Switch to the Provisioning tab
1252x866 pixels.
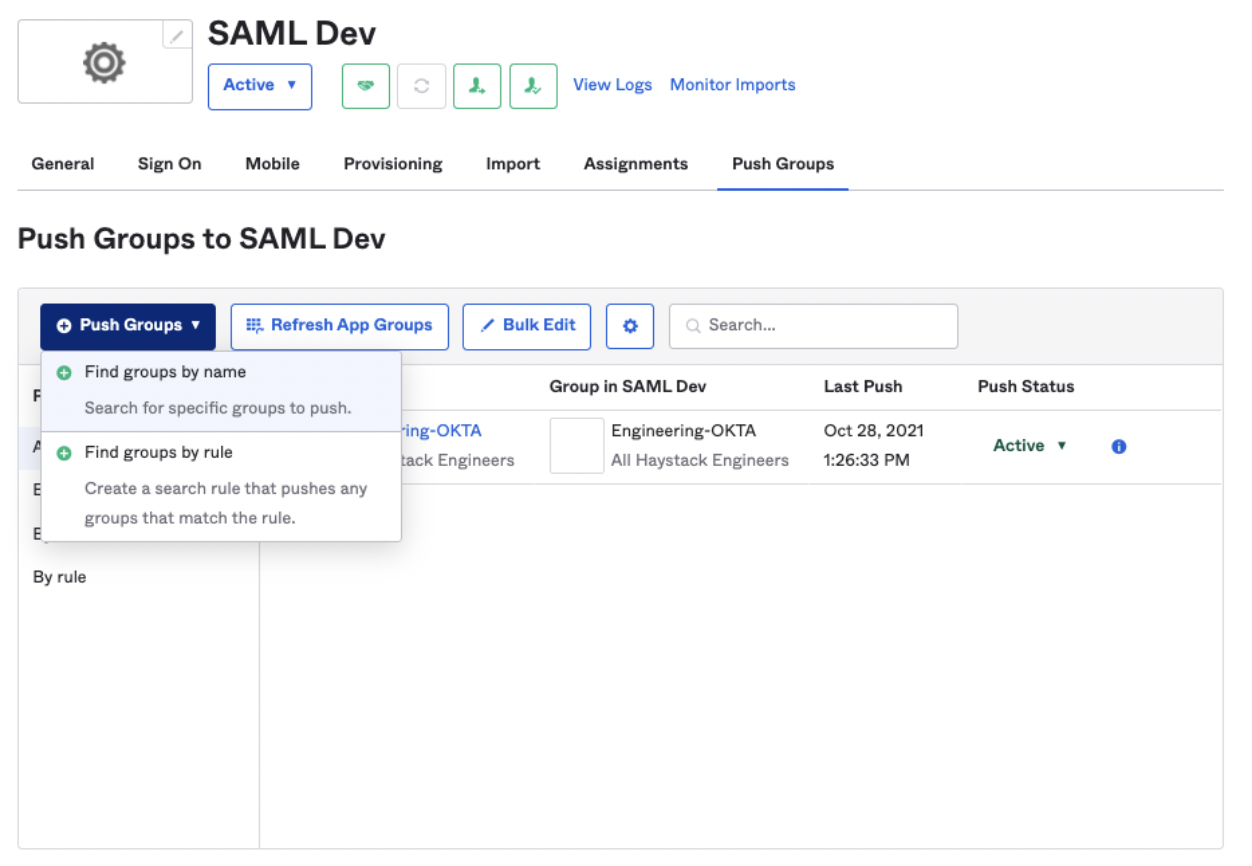point(393,164)
